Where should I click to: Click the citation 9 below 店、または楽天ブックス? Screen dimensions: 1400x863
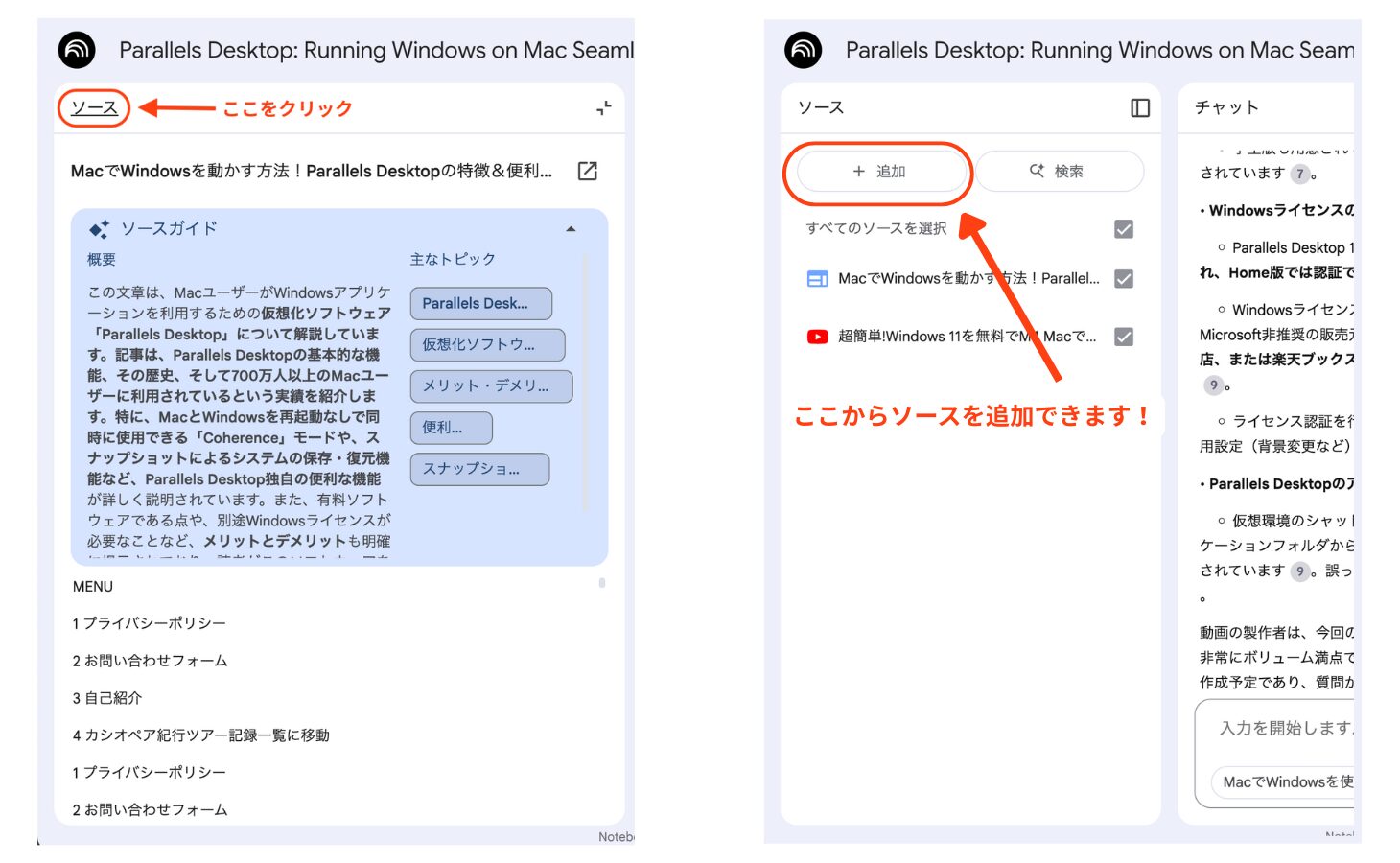click(1213, 385)
